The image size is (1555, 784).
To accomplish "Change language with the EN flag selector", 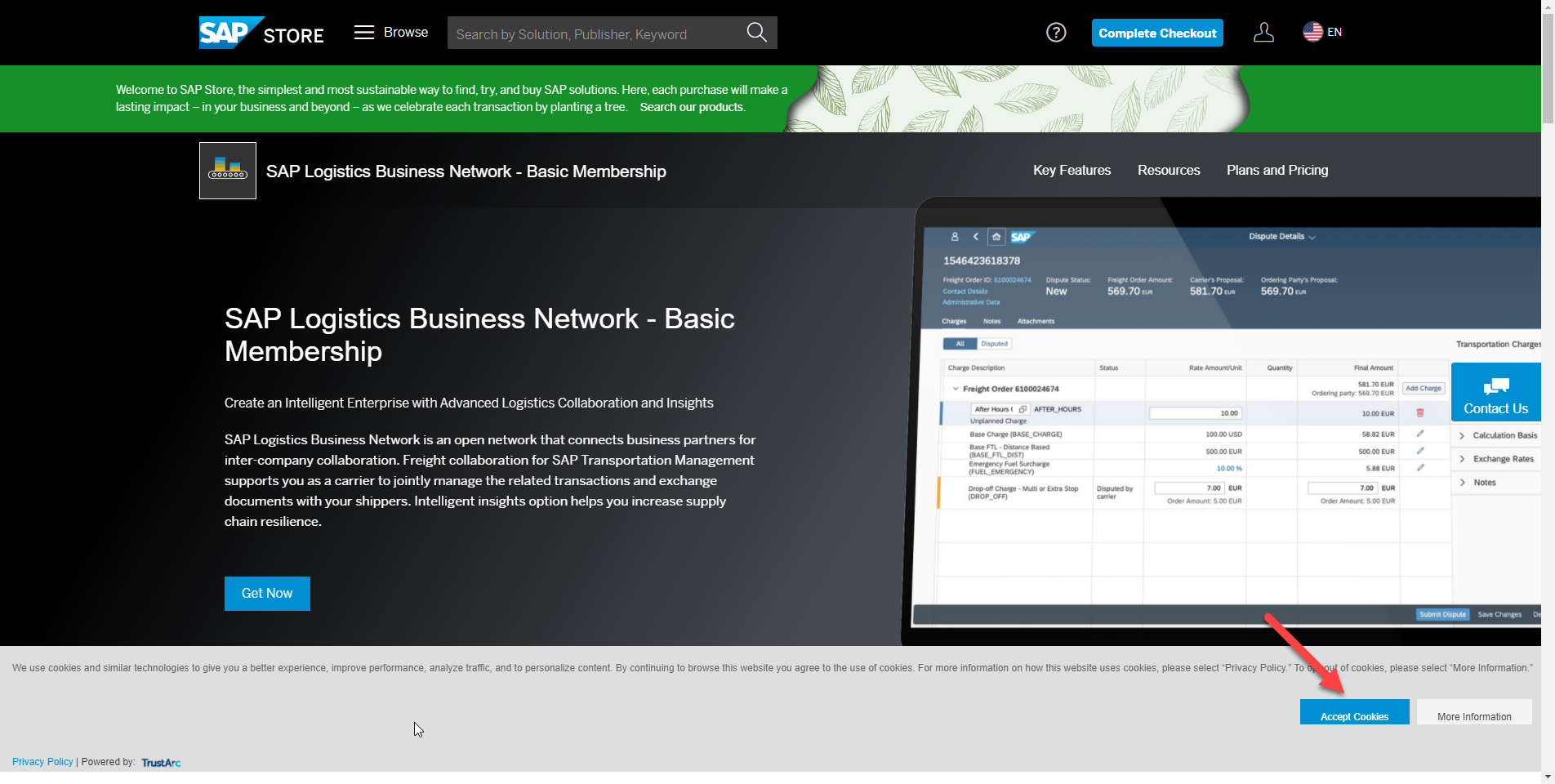I will (x=1322, y=32).
